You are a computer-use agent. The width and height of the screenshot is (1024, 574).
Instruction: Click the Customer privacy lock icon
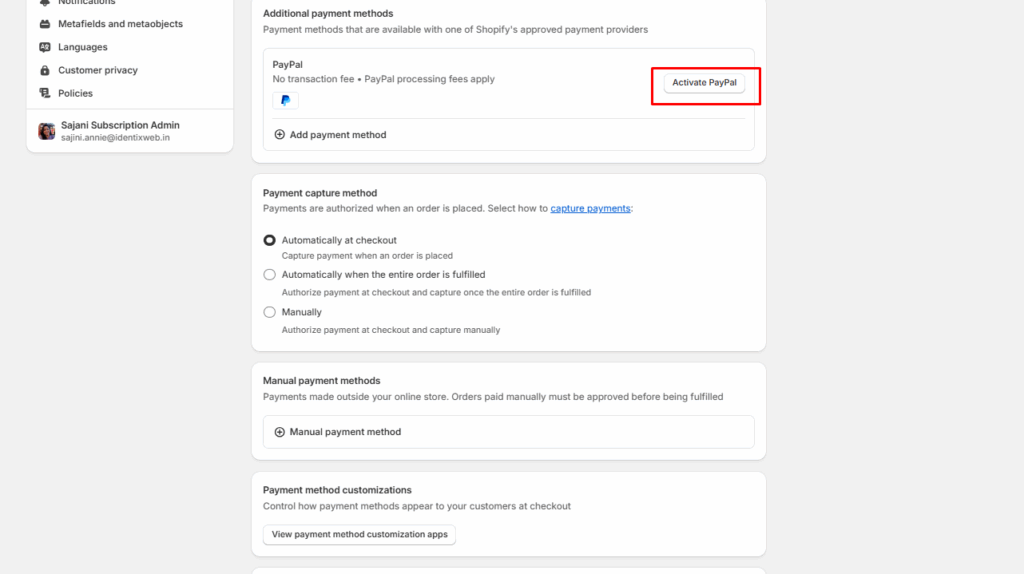click(x=45, y=70)
